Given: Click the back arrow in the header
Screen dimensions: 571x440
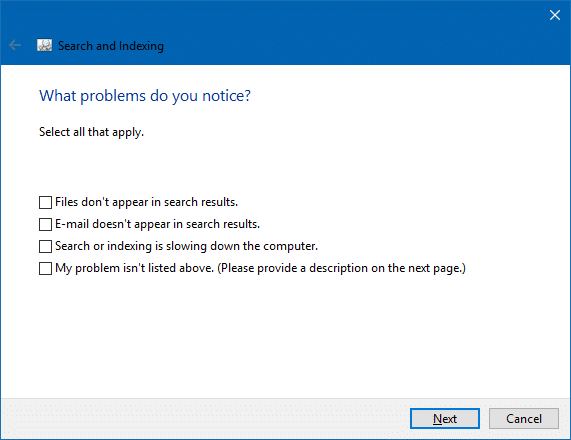Looking at the screenshot, I should point(15,45).
